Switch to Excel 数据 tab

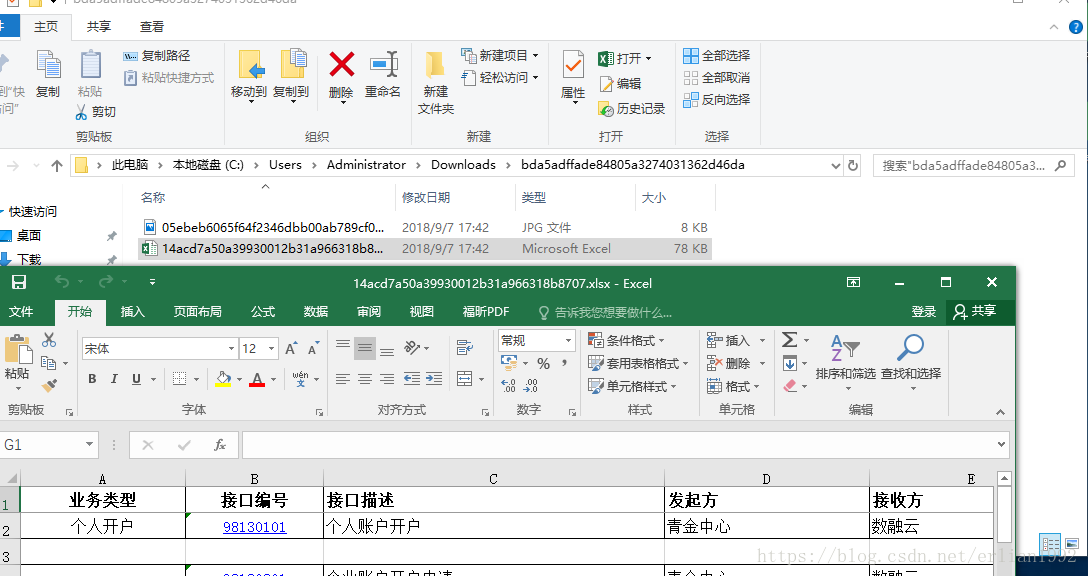pos(316,312)
